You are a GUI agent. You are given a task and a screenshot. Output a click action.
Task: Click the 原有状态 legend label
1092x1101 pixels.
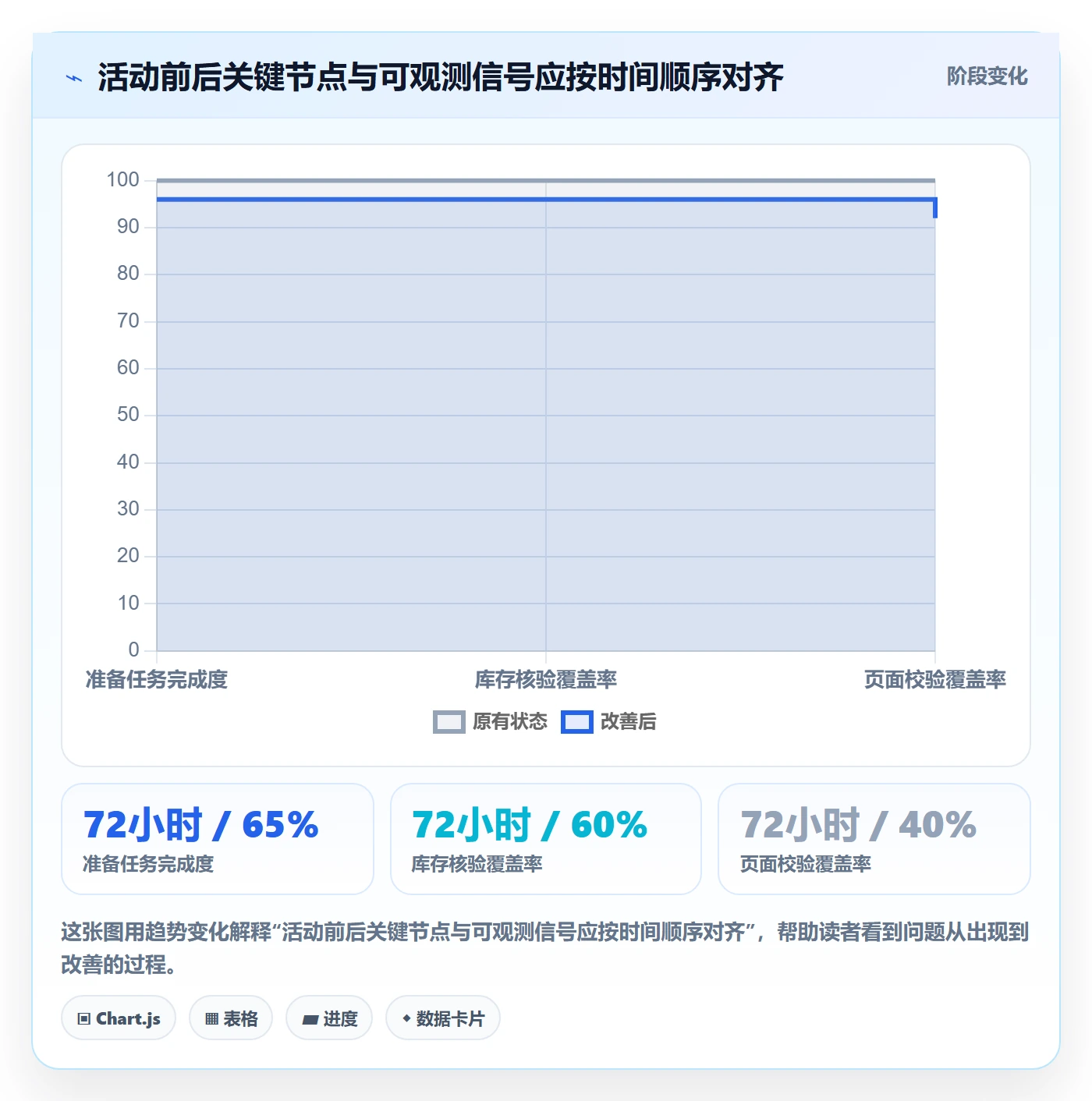click(x=510, y=722)
